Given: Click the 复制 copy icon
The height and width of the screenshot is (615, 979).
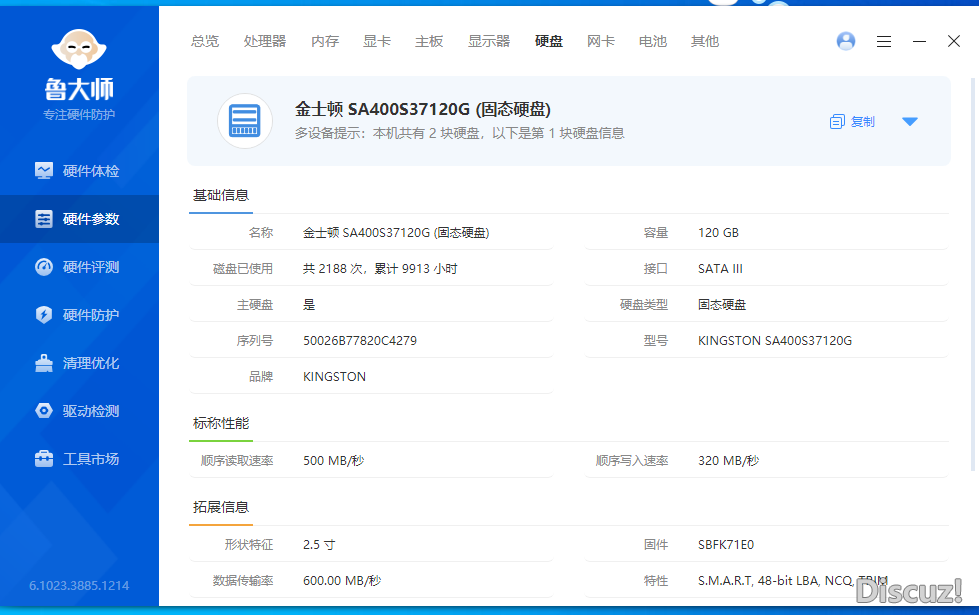Looking at the screenshot, I should (837, 122).
